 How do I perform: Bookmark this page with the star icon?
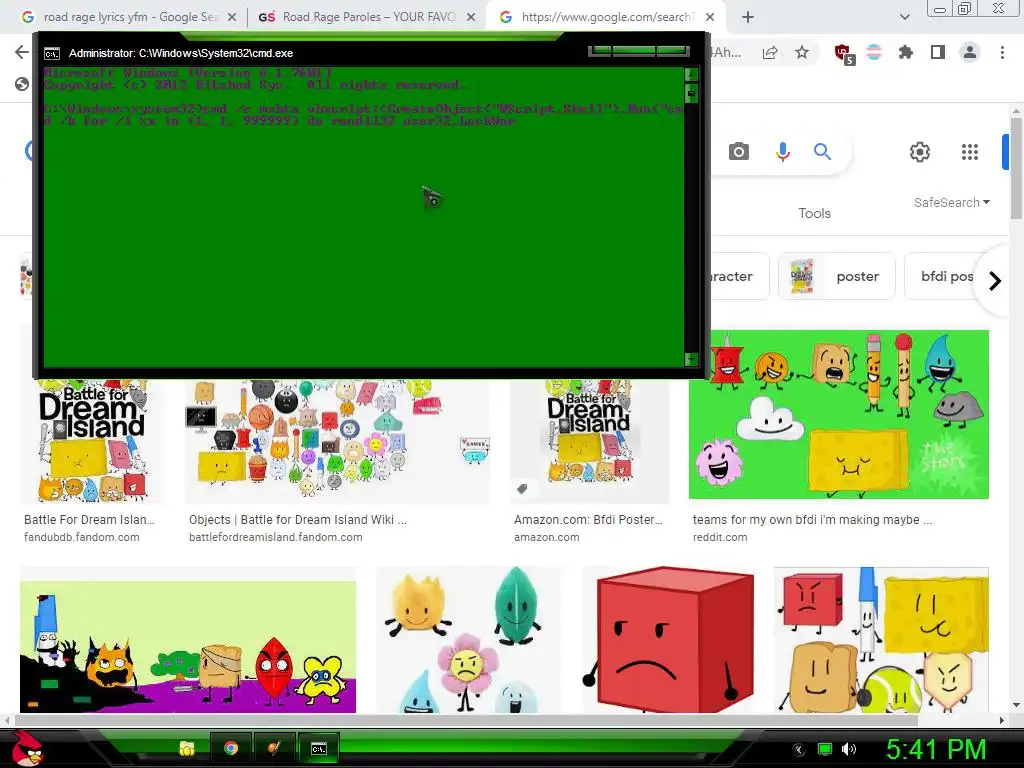tap(802, 53)
